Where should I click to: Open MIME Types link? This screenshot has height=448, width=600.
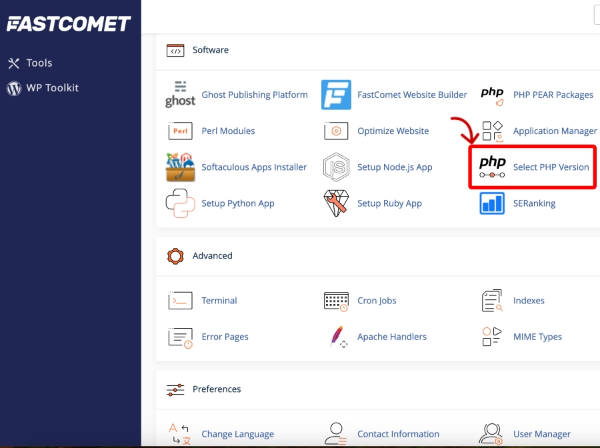tap(537, 337)
